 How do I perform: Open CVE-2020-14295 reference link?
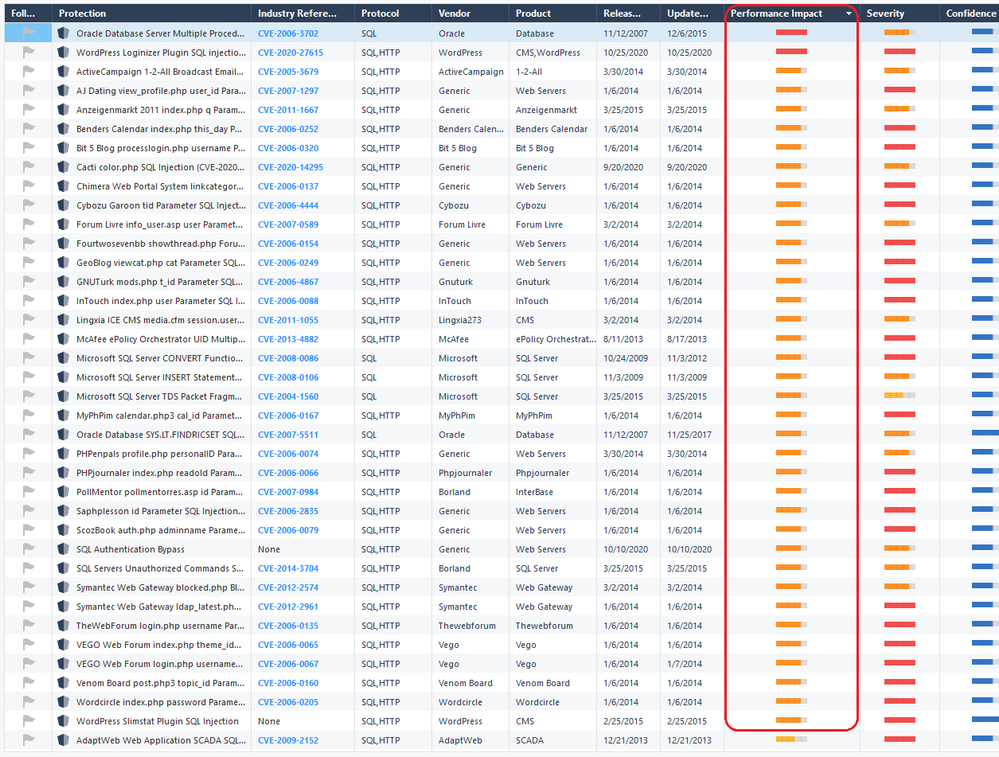pyautogui.click(x=291, y=167)
